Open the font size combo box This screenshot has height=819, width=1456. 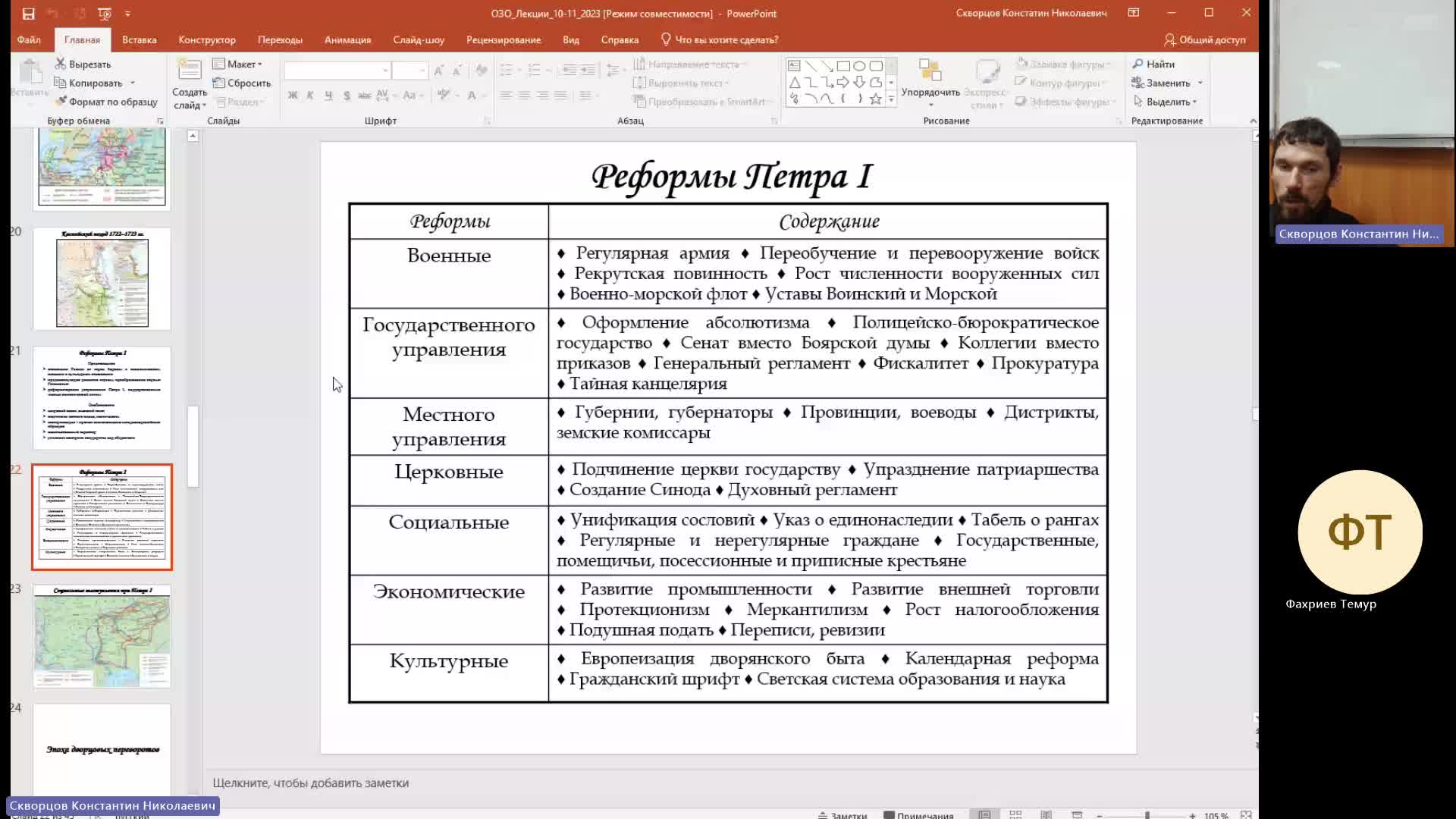410,71
